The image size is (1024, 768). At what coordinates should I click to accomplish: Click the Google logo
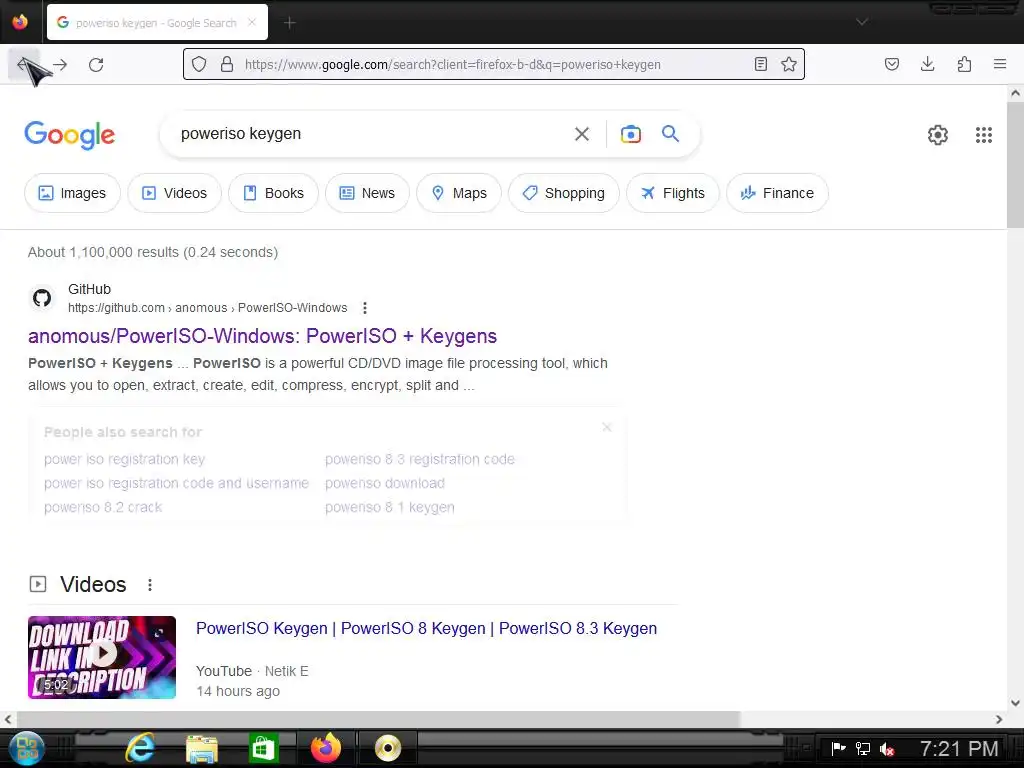[x=70, y=135]
